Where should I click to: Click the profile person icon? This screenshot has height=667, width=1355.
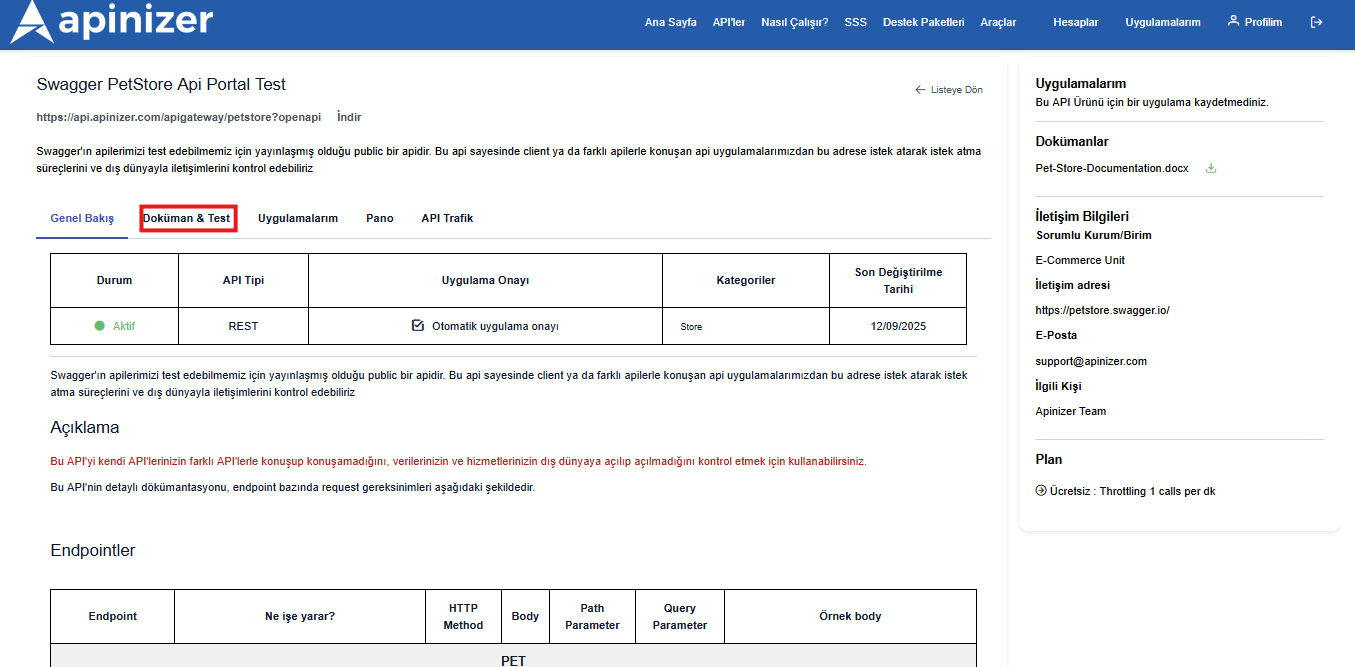(1233, 21)
